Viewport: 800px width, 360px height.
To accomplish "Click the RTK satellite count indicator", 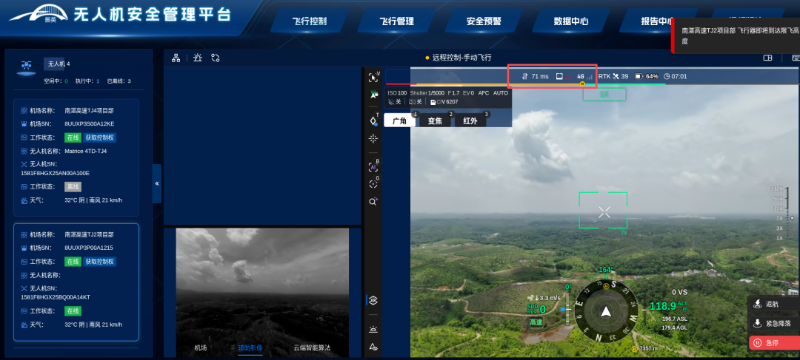I will pos(614,76).
